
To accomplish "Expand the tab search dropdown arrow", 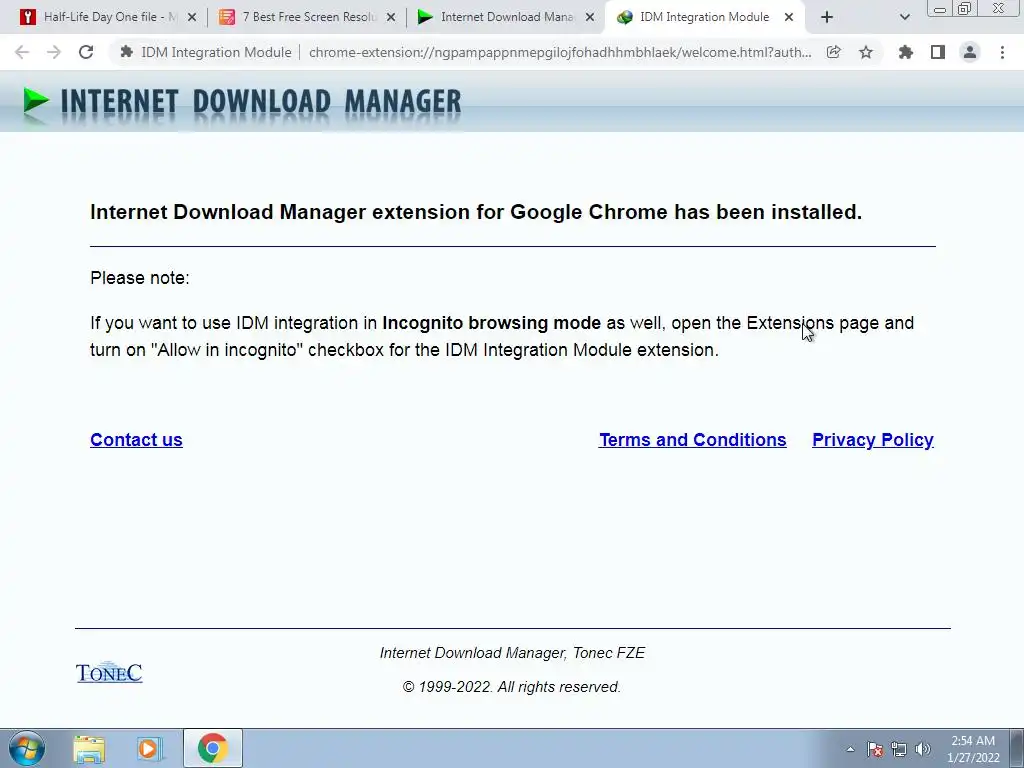I will click(904, 18).
